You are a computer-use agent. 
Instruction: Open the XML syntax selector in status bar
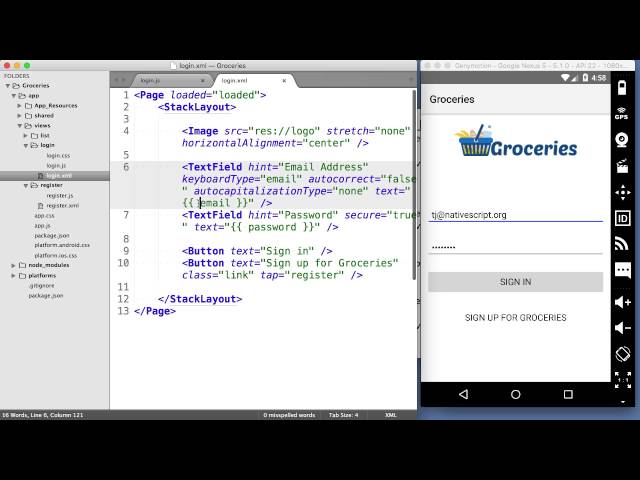click(x=391, y=415)
